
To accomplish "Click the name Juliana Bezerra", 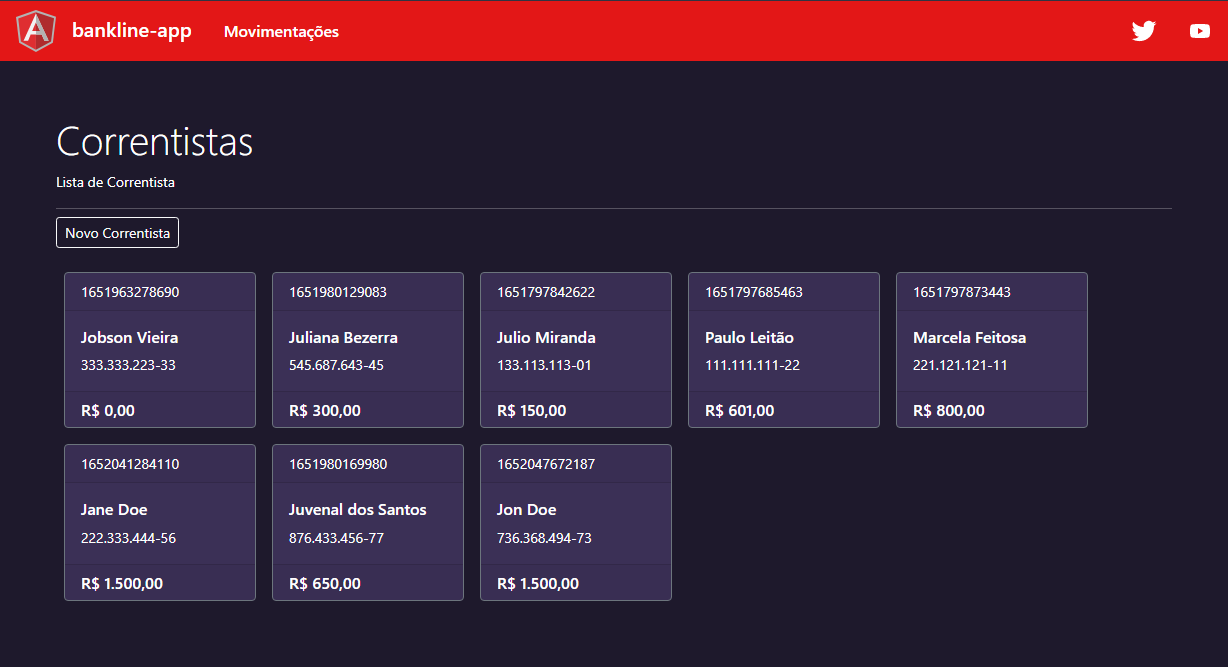I will click(x=343, y=337).
